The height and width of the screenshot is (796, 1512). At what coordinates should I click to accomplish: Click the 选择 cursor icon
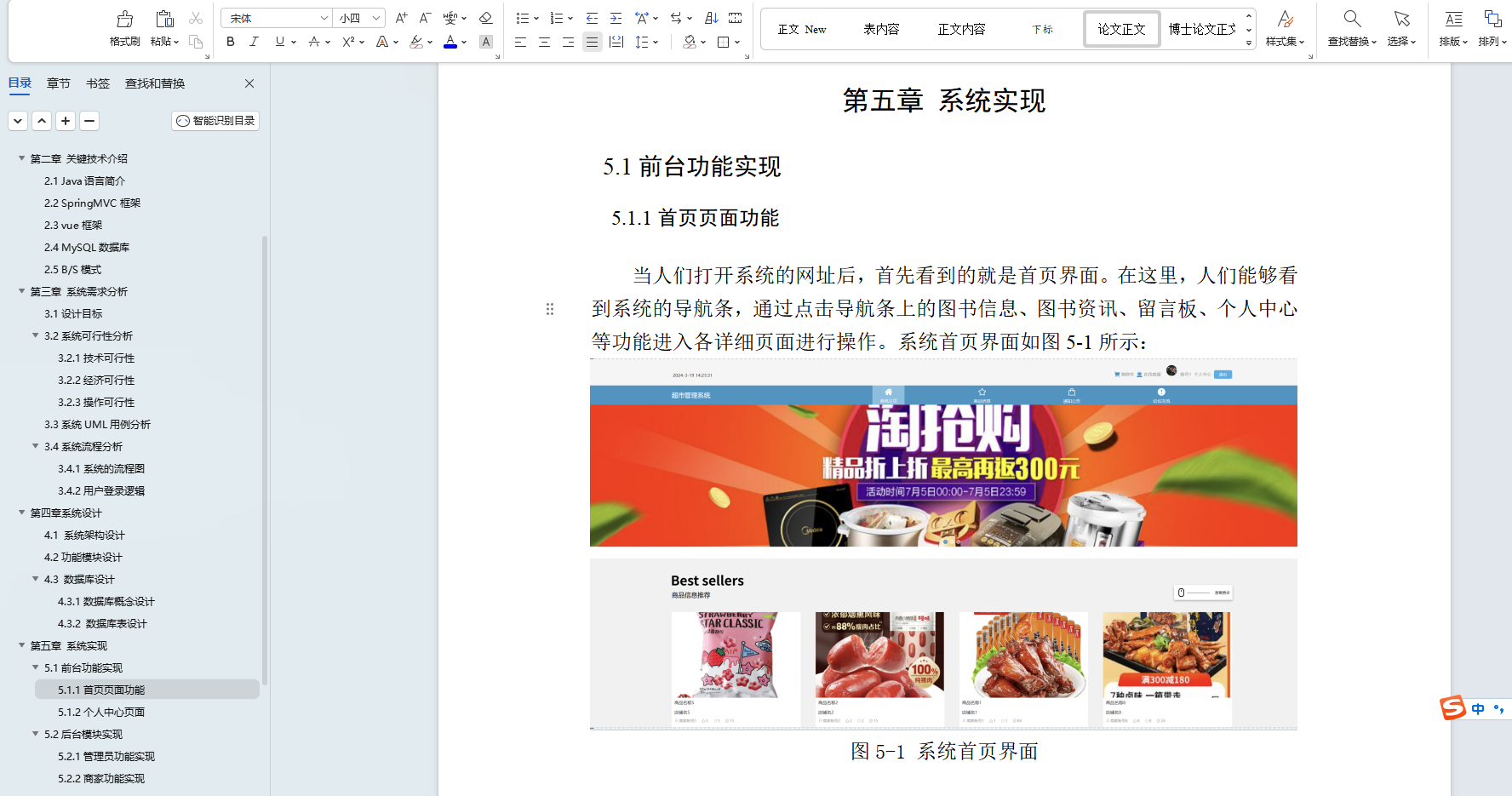(x=1401, y=19)
